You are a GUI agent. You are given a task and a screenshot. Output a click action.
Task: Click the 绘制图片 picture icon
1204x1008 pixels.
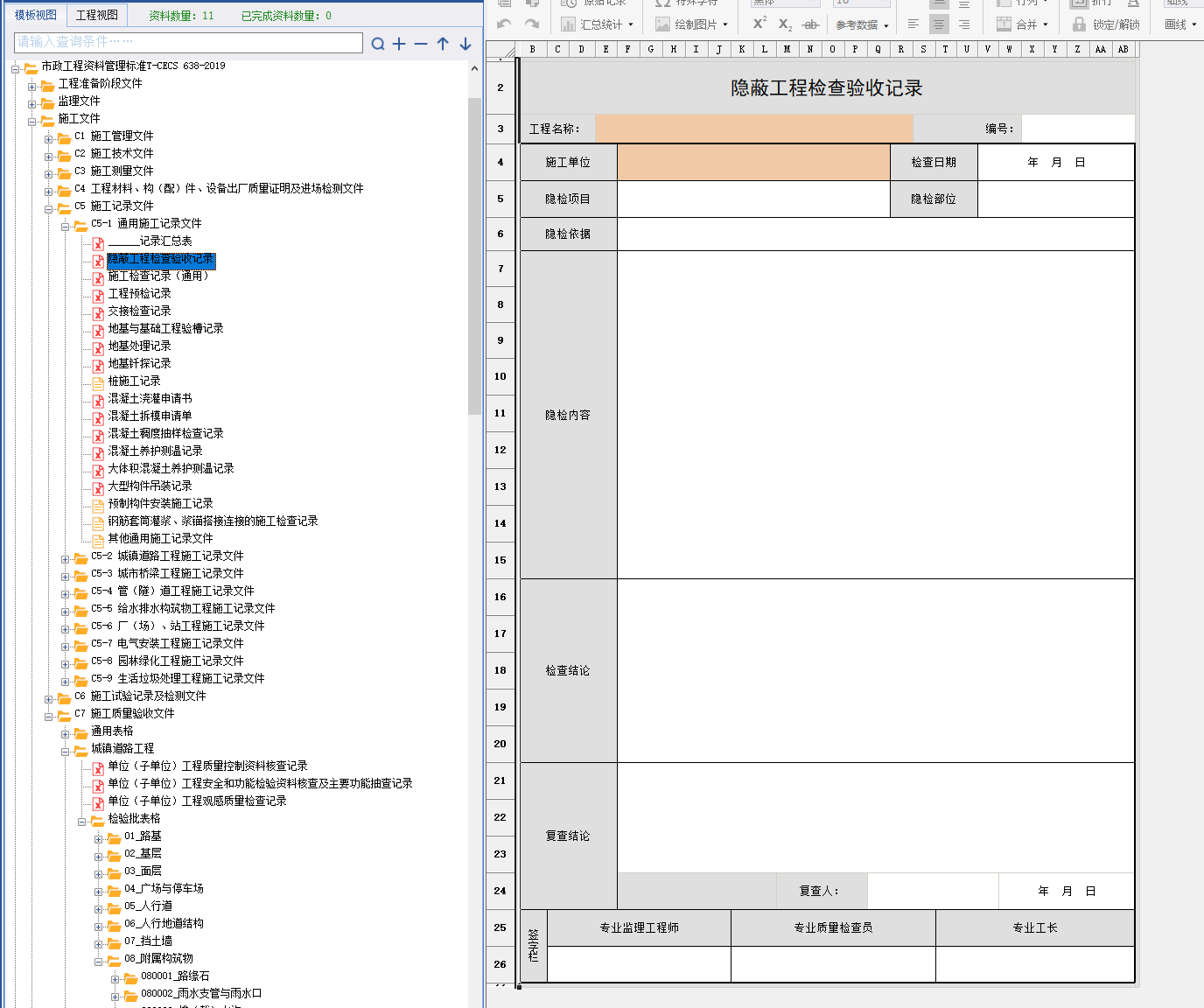click(663, 24)
